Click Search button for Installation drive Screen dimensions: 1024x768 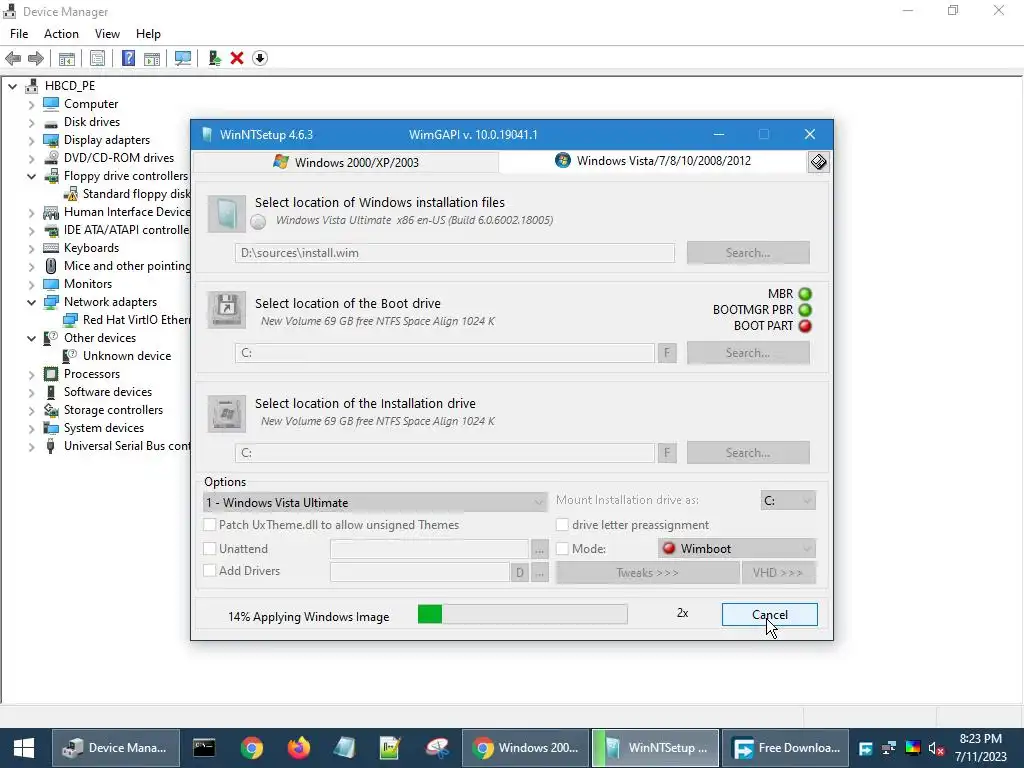(x=748, y=453)
